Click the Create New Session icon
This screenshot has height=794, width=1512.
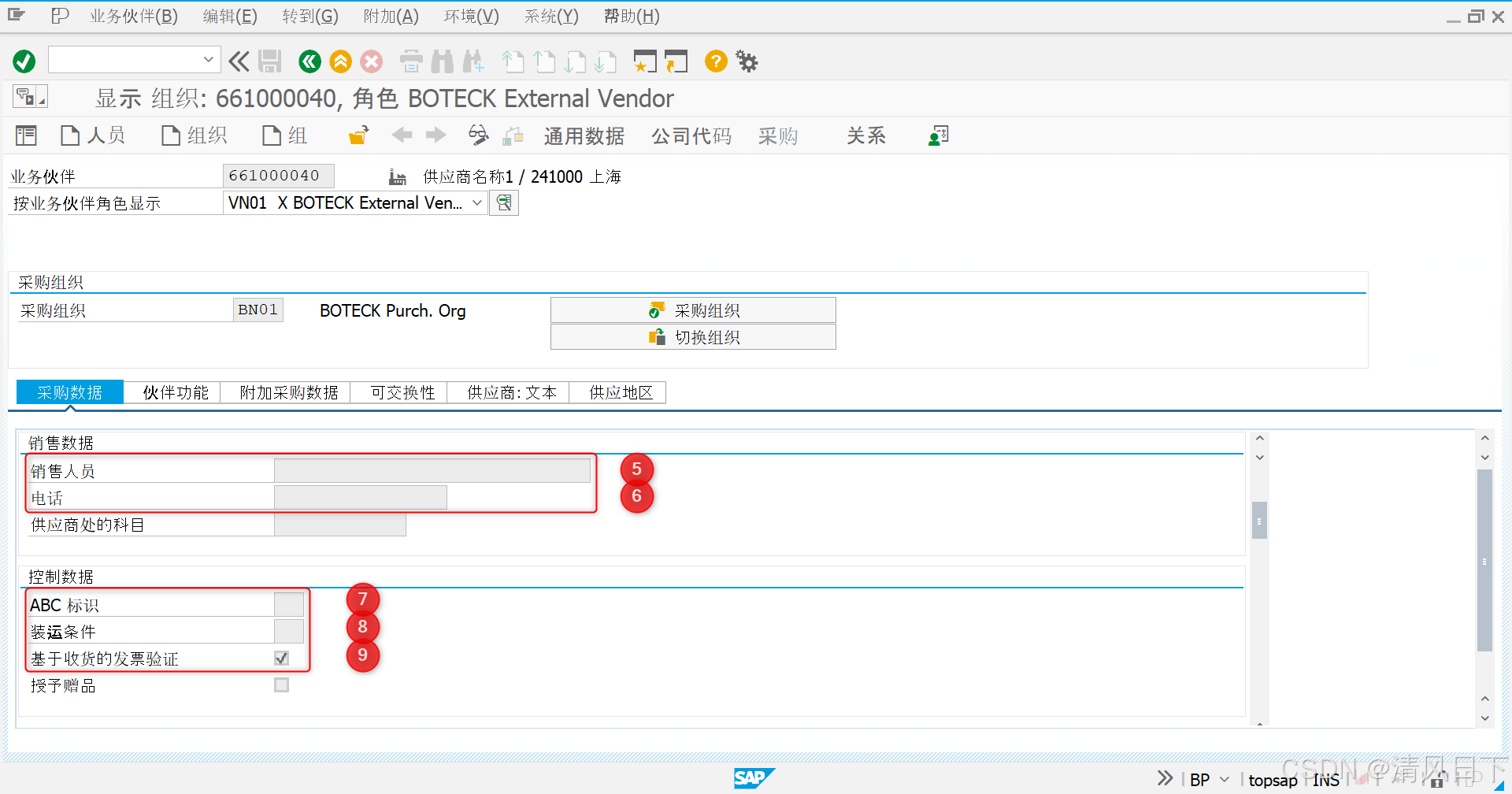[645, 61]
